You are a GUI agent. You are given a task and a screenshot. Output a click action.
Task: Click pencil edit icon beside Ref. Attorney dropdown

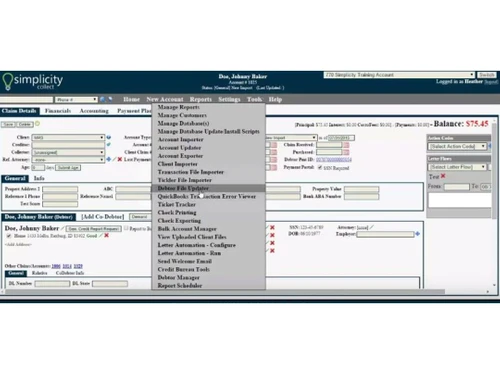114,159
